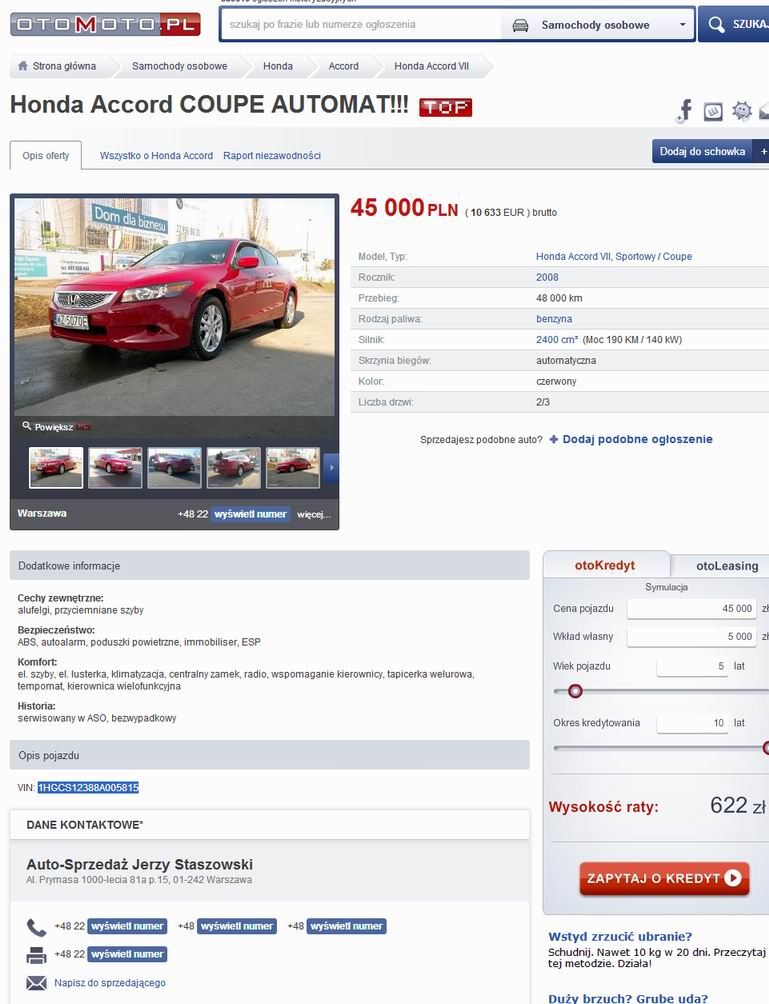Click next arrow in thumbnail gallery
The height and width of the screenshot is (1004, 769).
pyautogui.click(x=331, y=467)
